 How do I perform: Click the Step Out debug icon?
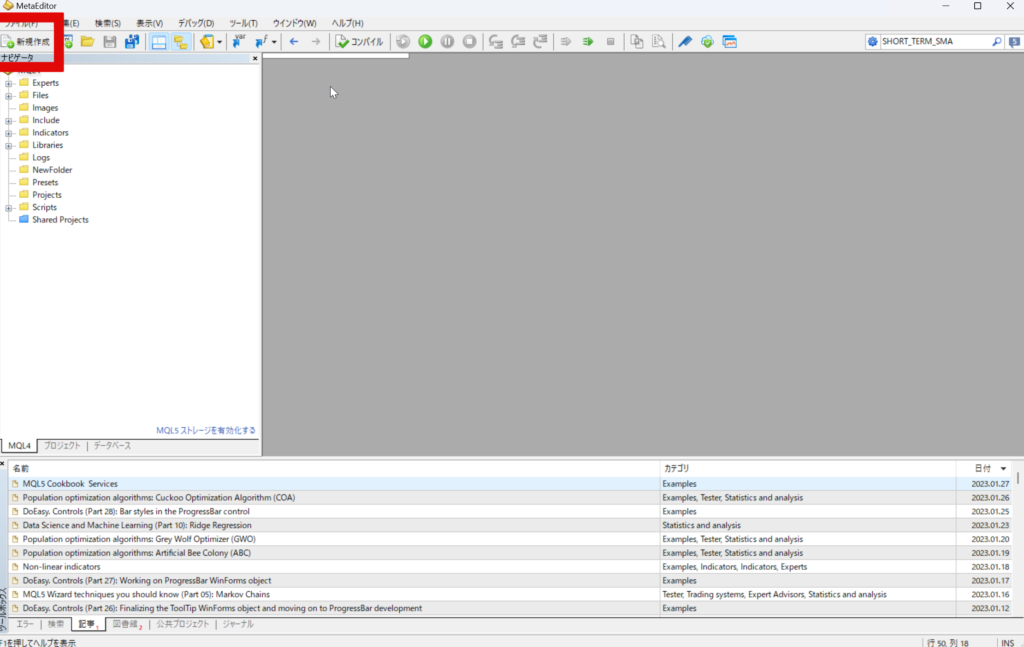tap(540, 42)
